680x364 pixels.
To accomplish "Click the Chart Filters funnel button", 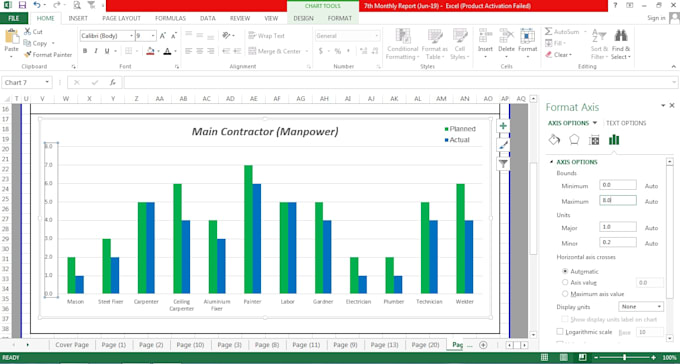I will point(503,164).
